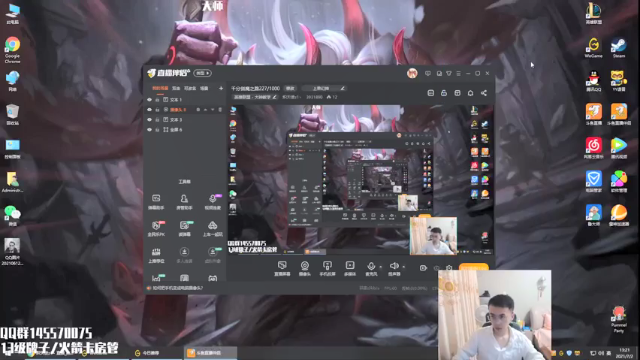Launch the 全民乐PK tool

[x=156, y=229]
